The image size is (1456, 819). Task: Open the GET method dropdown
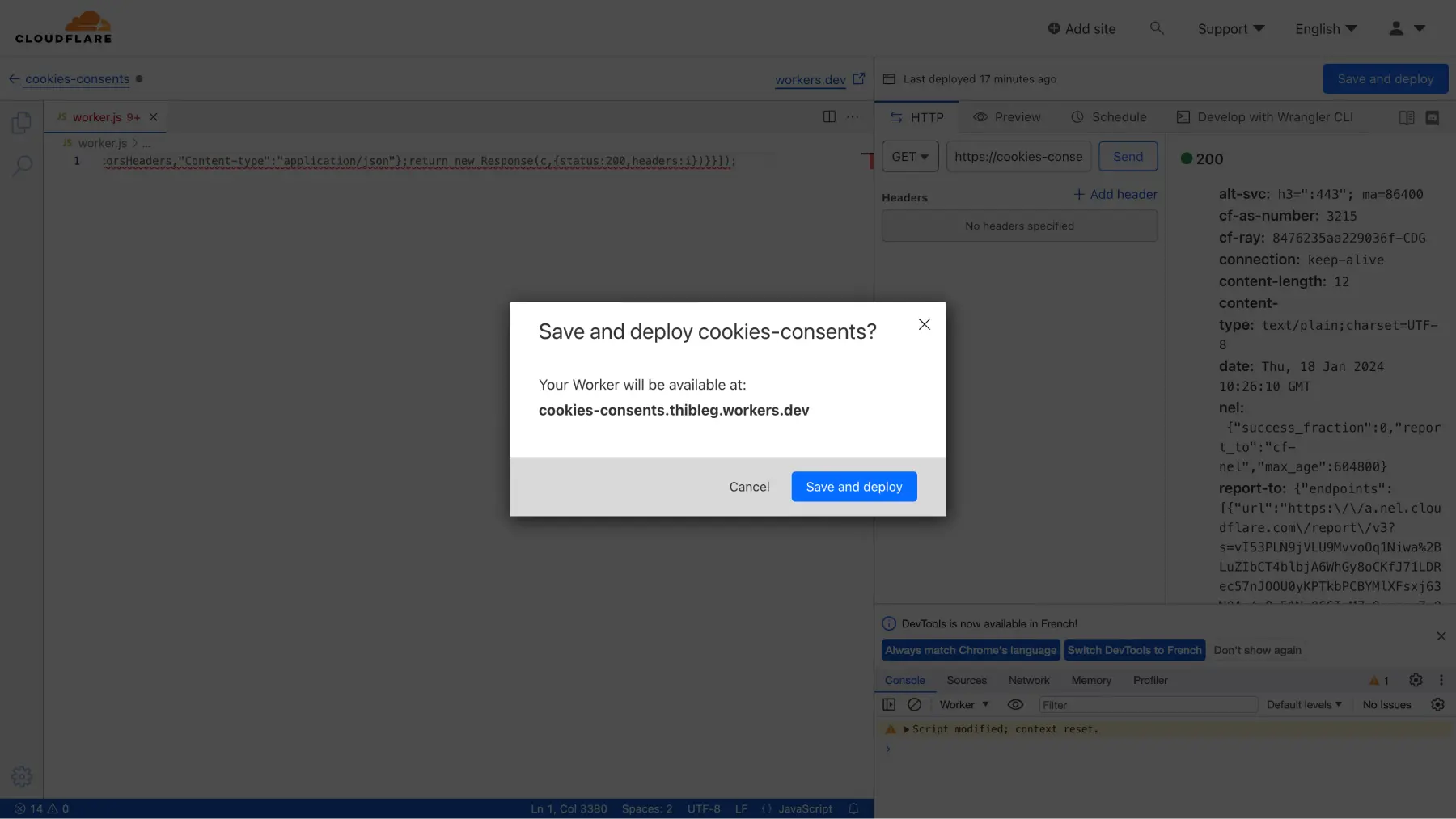click(910, 157)
